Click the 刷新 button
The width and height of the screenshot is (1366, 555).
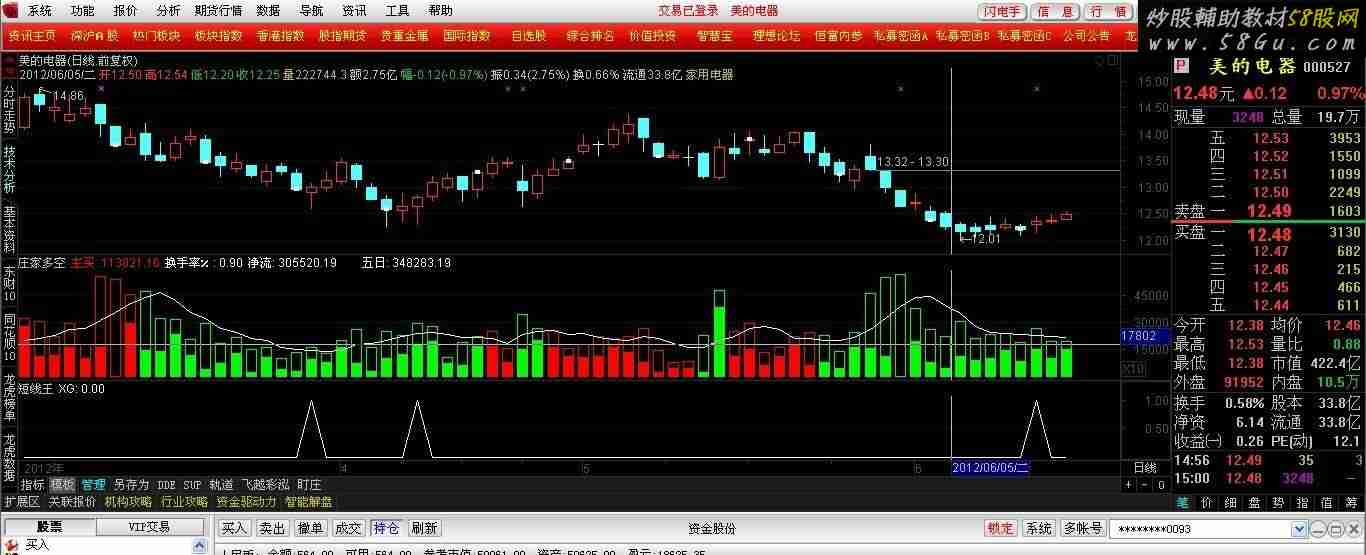pyautogui.click(x=424, y=528)
